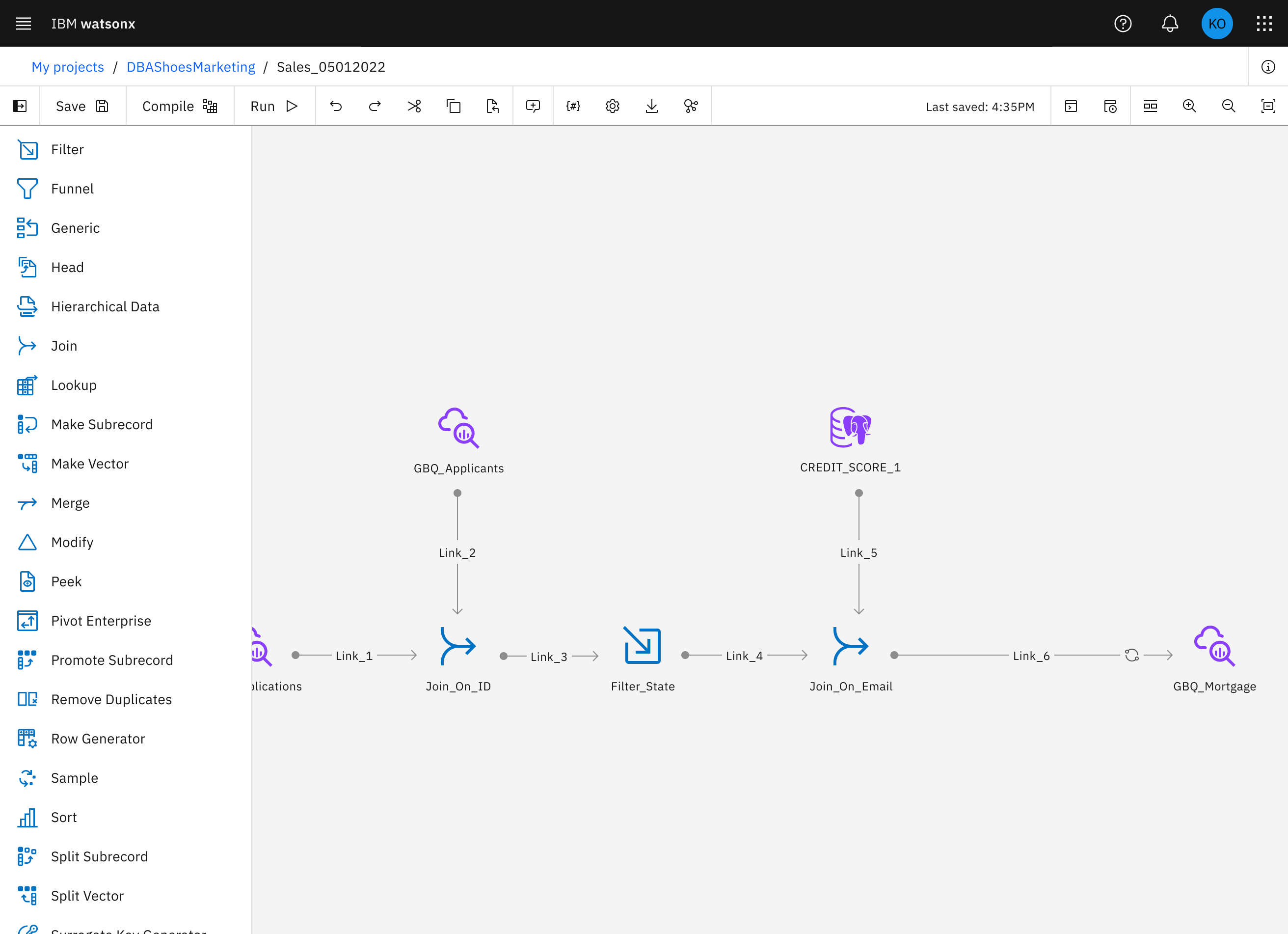This screenshot has width=1288, height=934.
Task: Click the download icon in toolbar
Action: click(651, 106)
